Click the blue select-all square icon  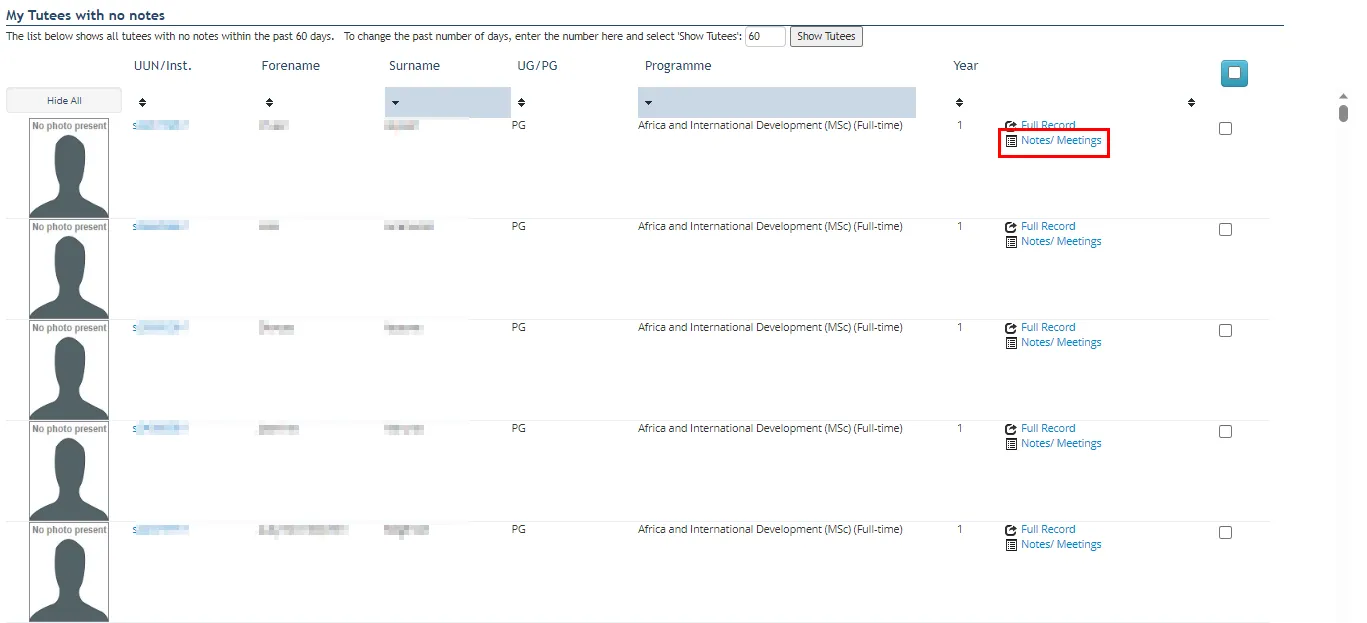(x=1233, y=73)
